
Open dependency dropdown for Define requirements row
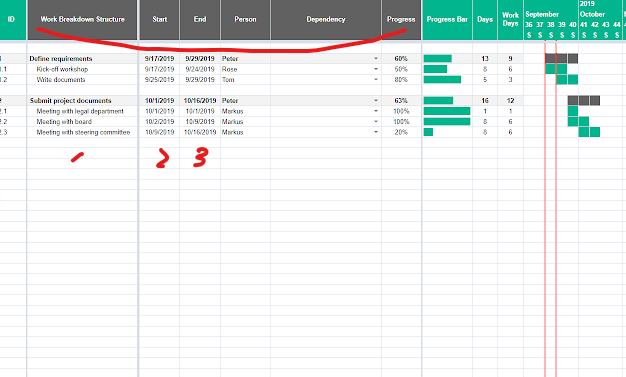coord(376,59)
